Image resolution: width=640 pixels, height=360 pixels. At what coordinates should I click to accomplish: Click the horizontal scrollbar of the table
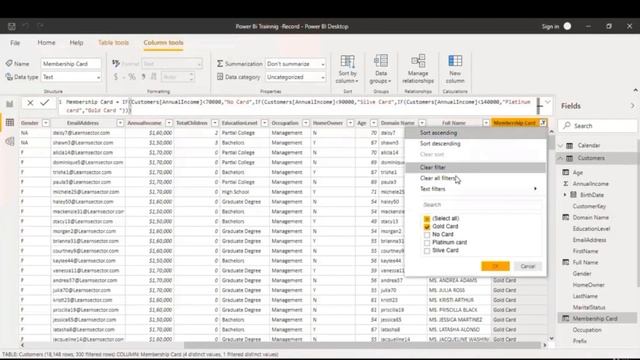pyautogui.click(x=362, y=345)
